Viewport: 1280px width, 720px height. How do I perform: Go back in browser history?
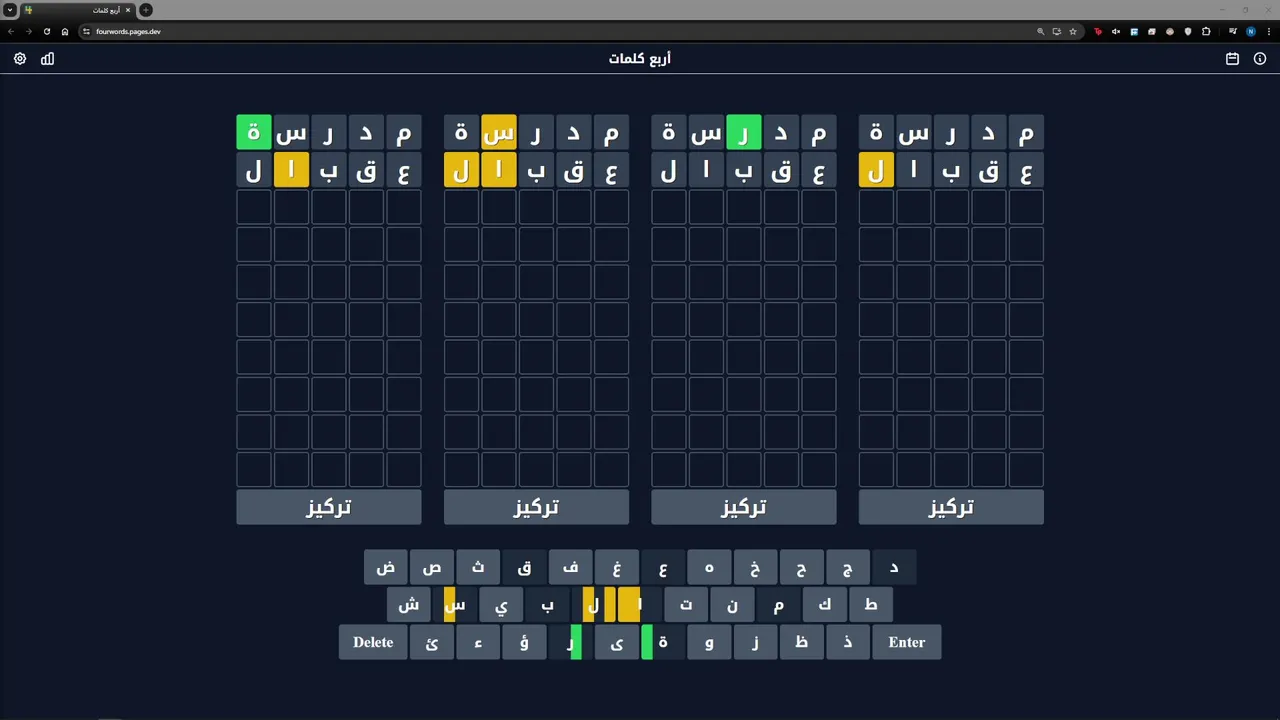11,31
